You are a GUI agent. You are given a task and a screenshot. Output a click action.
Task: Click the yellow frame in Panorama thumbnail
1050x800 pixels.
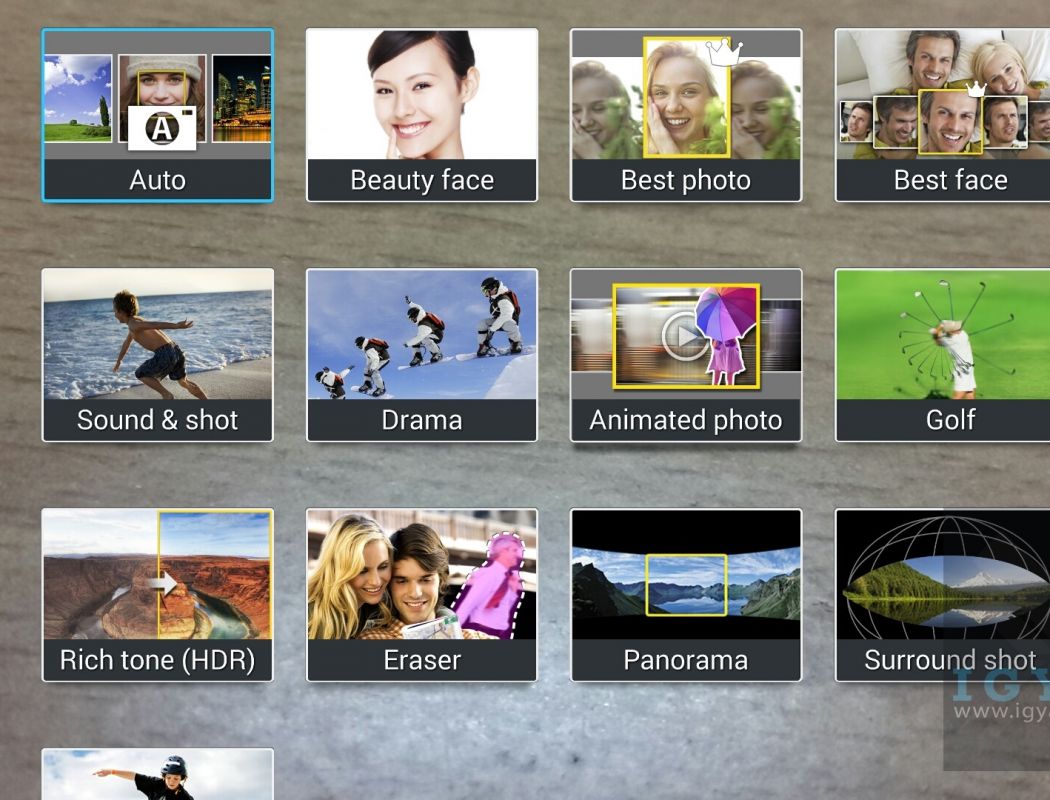[x=685, y=584]
